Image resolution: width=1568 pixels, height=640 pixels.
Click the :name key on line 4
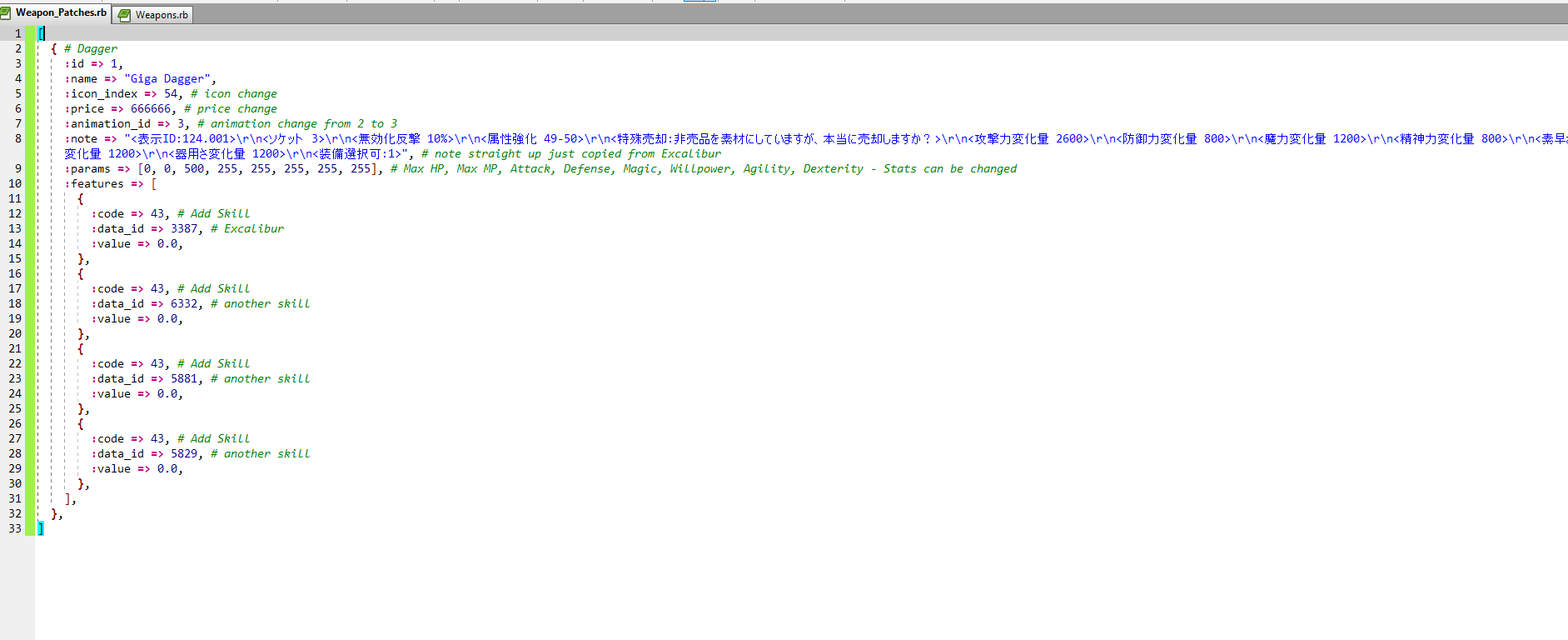81,78
